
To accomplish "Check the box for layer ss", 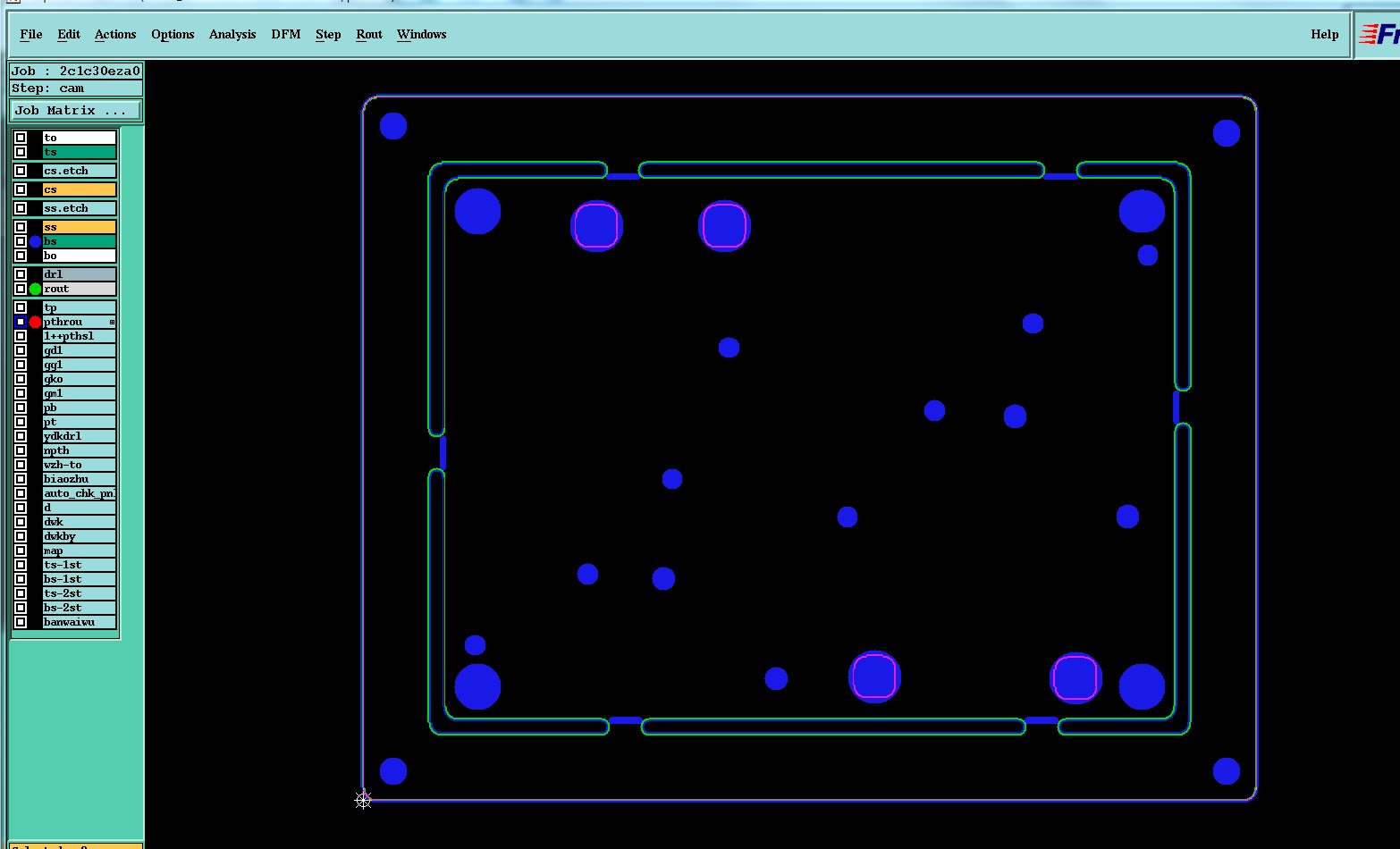I will (21, 227).
